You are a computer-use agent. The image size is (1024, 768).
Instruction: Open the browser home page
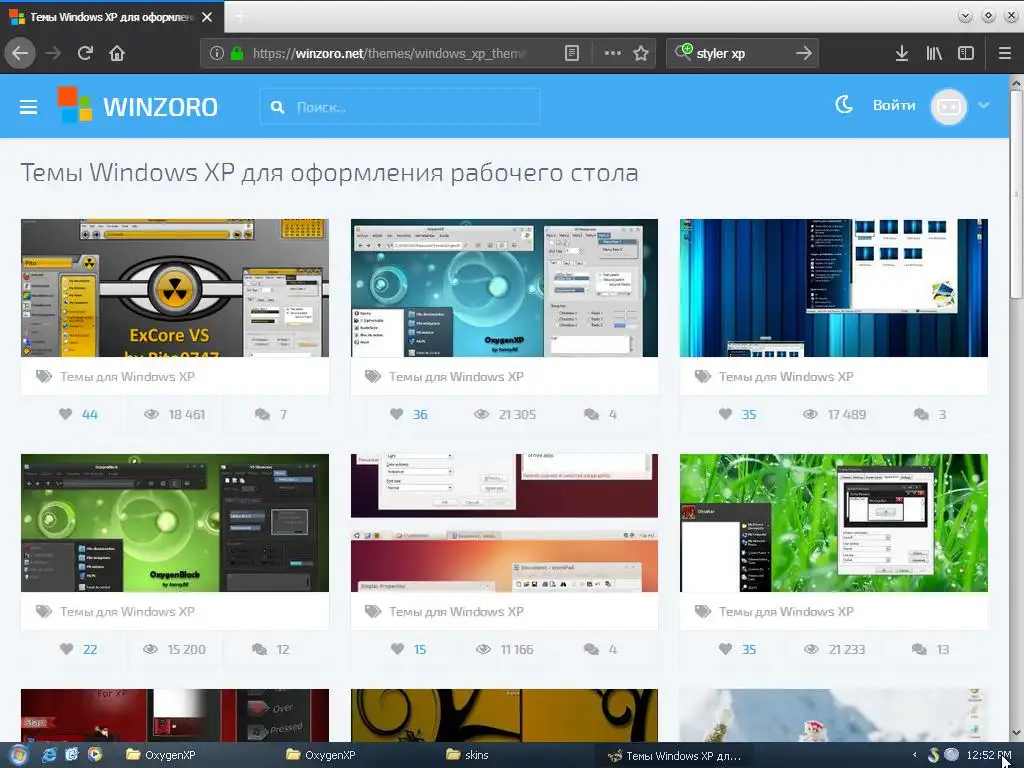point(117,53)
